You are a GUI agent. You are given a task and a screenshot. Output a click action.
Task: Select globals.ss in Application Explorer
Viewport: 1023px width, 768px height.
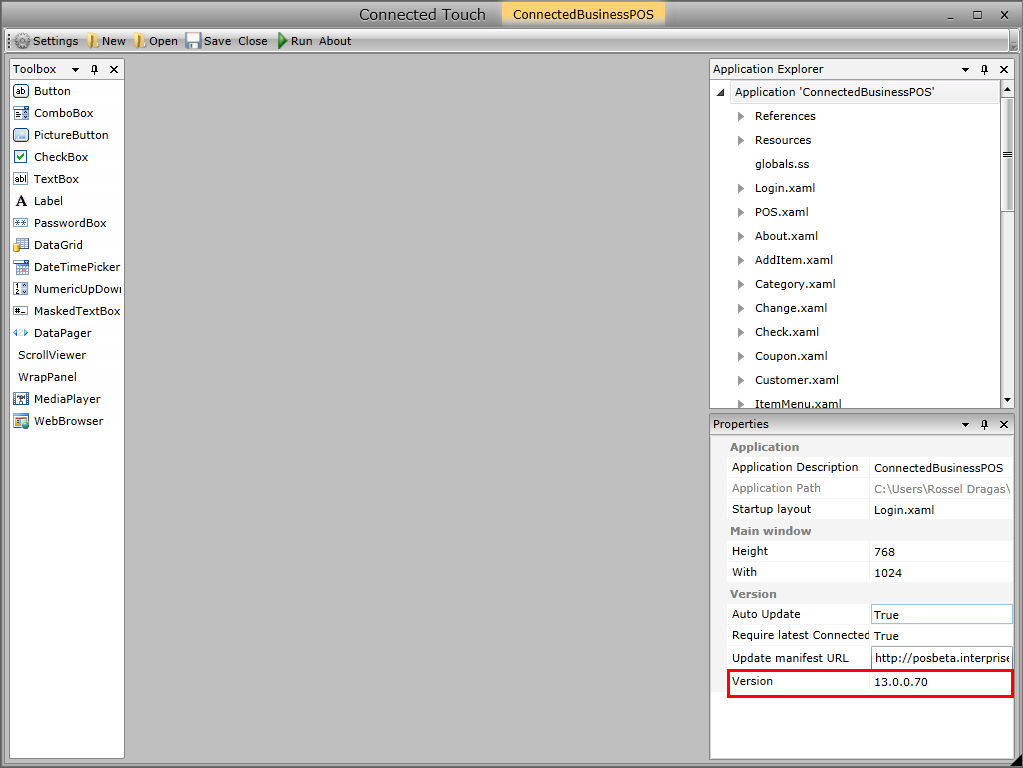coord(782,164)
